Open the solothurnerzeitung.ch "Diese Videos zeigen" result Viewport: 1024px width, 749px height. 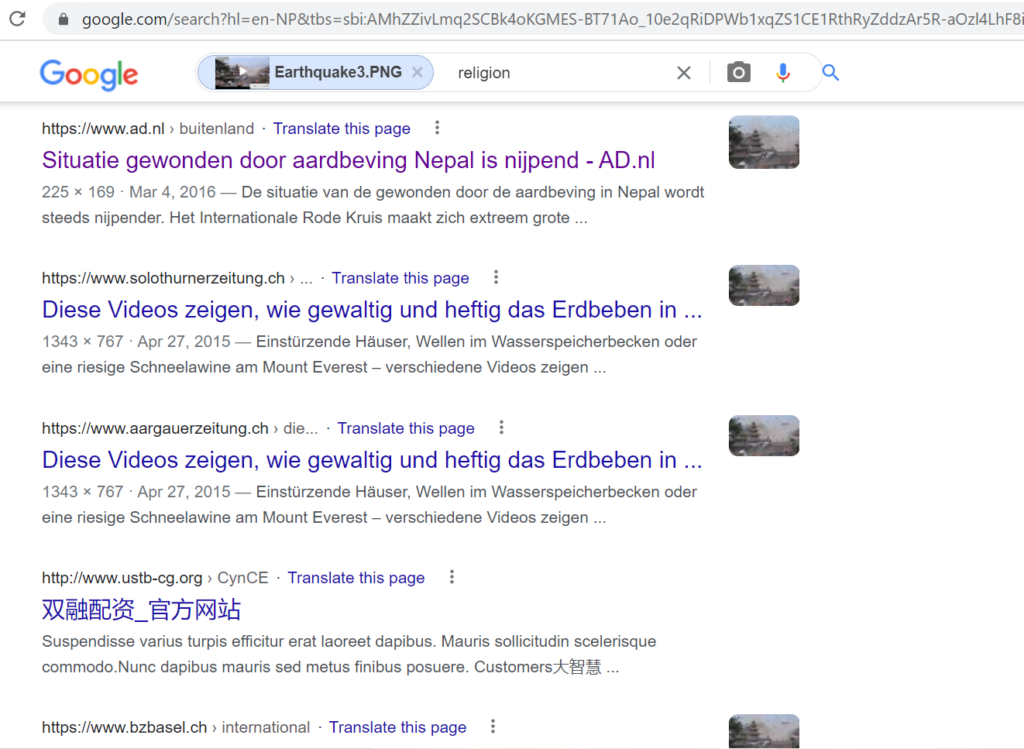[372, 310]
